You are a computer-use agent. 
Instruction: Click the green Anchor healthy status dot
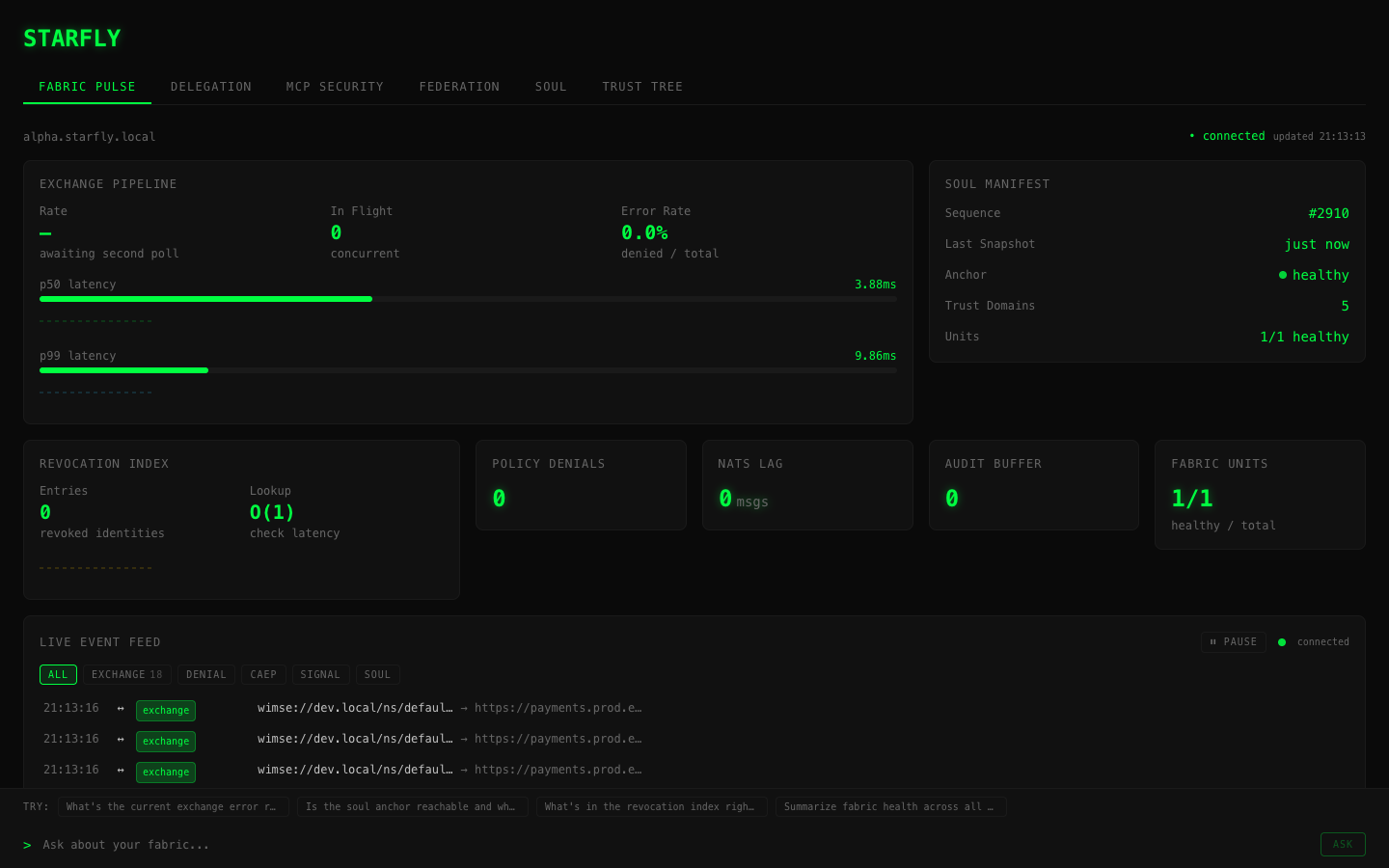click(x=1283, y=275)
